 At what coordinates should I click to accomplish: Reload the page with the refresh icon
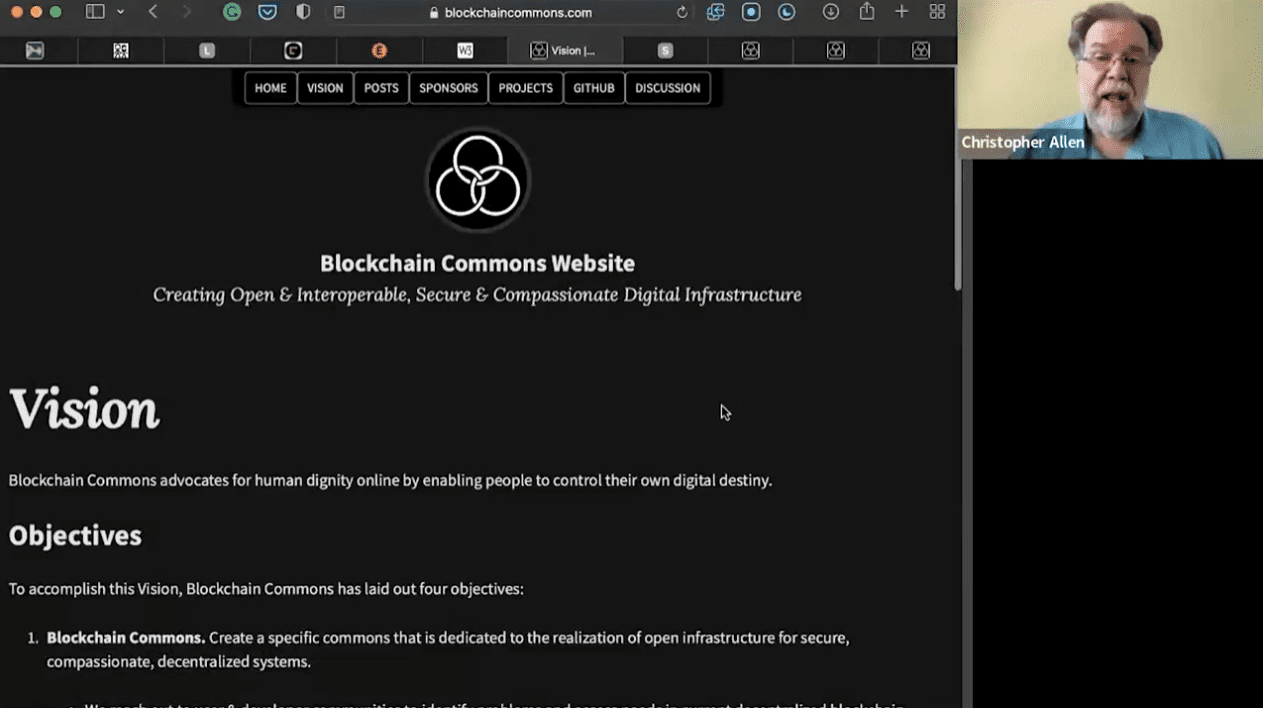click(682, 13)
